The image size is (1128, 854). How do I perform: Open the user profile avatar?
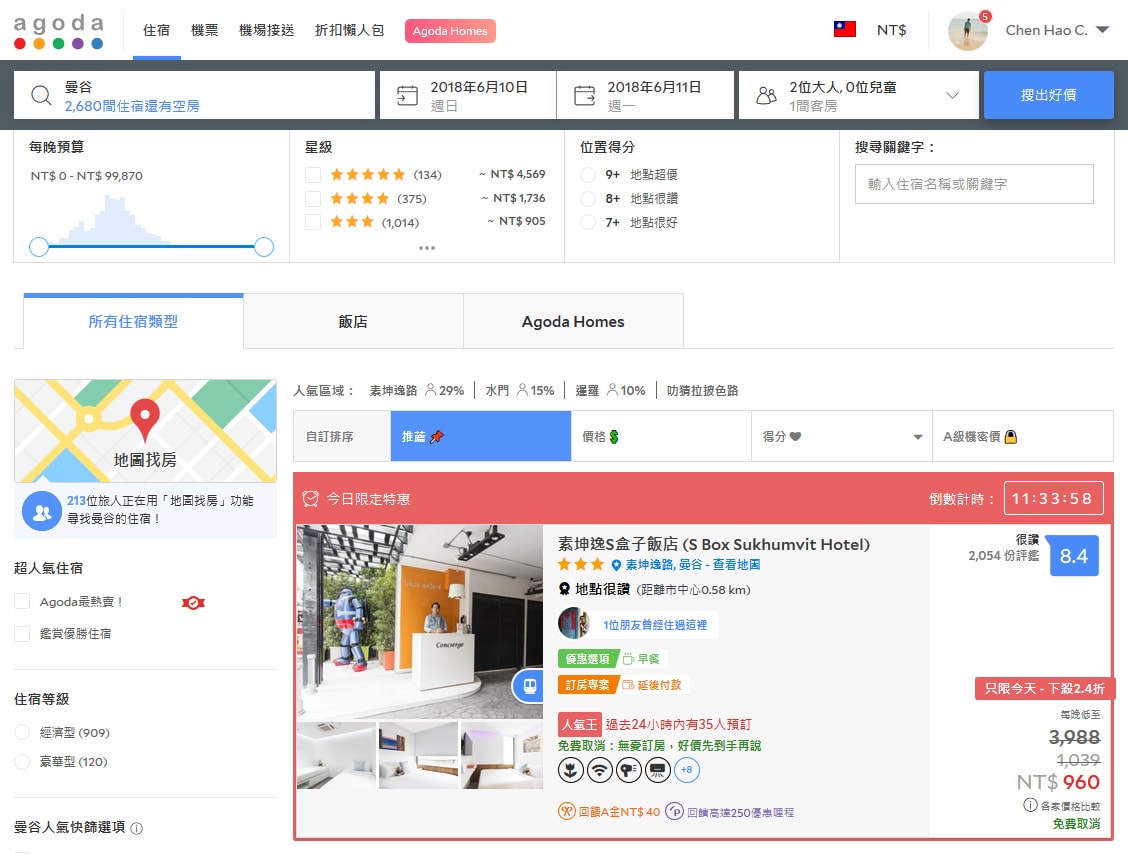tap(968, 31)
